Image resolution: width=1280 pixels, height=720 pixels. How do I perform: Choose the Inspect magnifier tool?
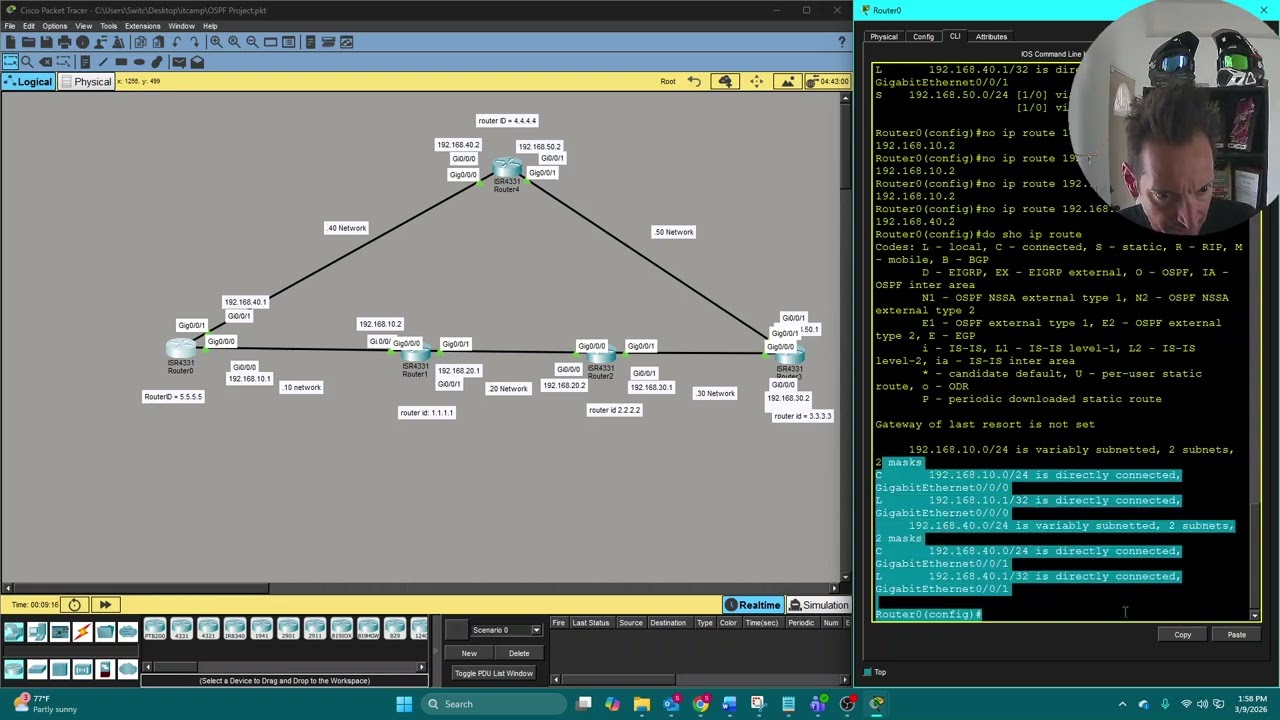pyautogui.click(x=27, y=62)
